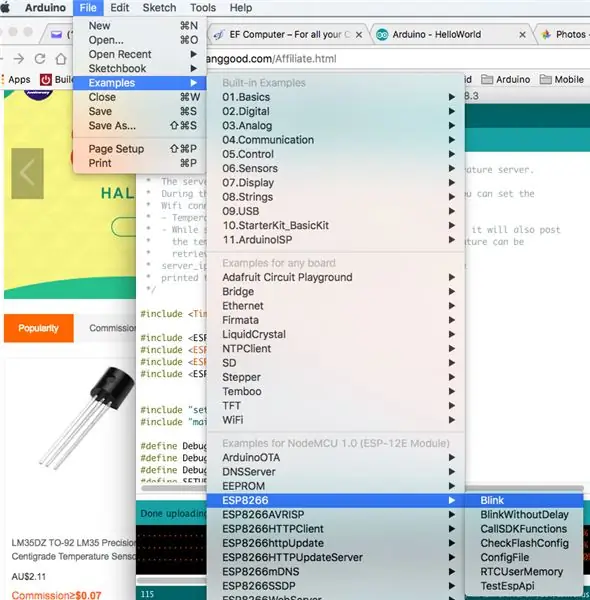Image resolution: width=590 pixels, height=600 pixels.
Task: Open 10.StarterKit_BasicKit submenu
Action: click(x=336, y=225)
